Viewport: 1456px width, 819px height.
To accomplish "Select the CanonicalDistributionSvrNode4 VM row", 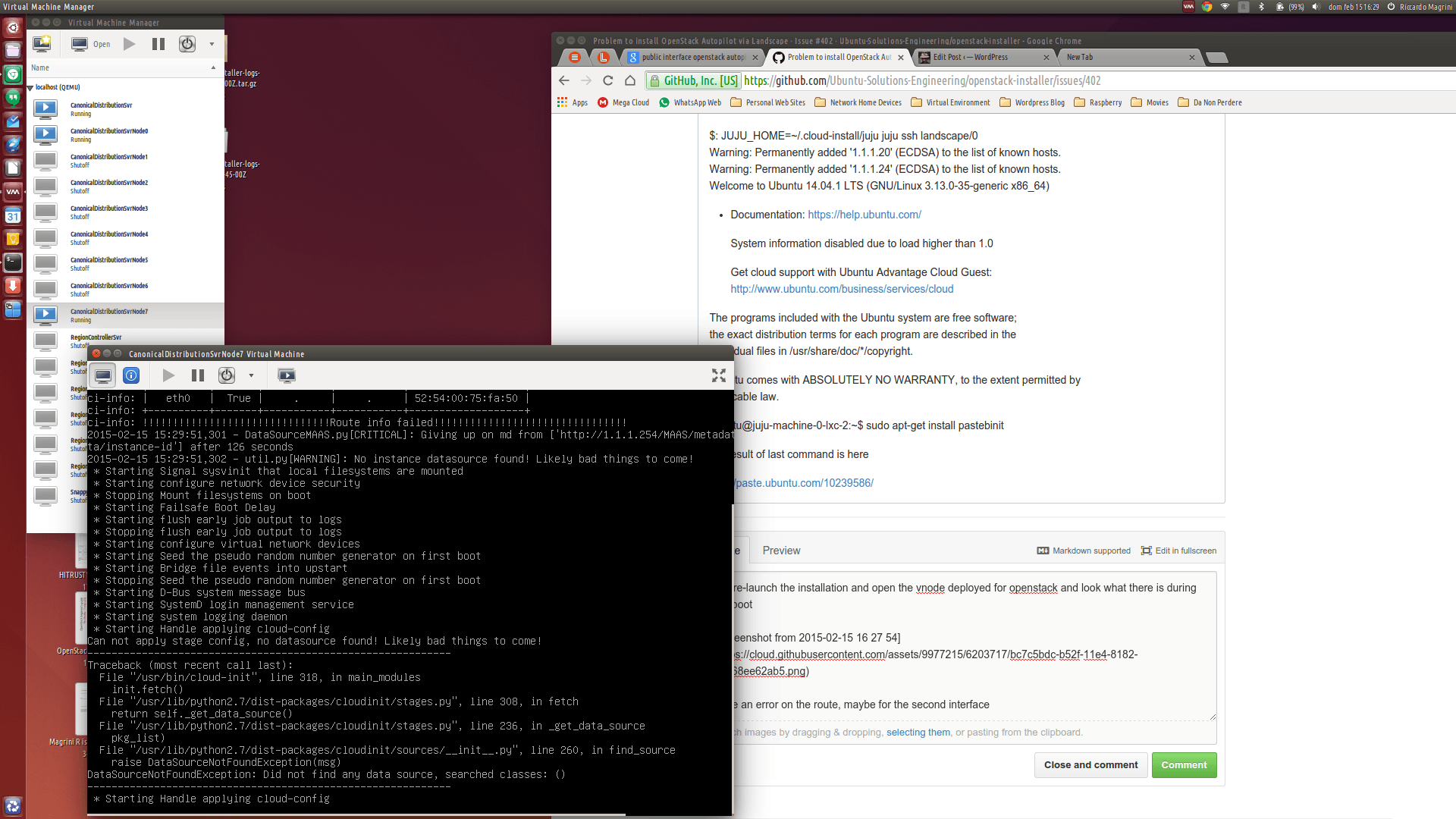I will pos(125,238).
